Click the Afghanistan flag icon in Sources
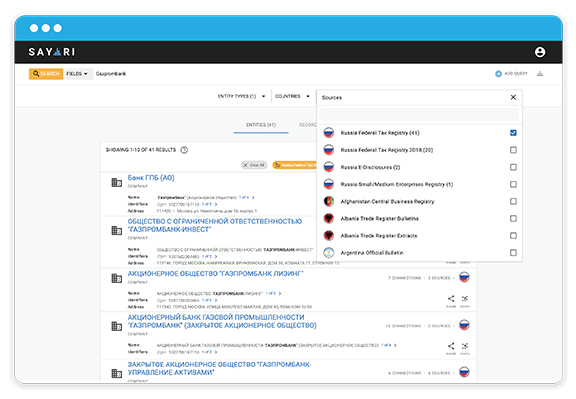The height and width of the screenshot is (399, 576). [329, 201]
